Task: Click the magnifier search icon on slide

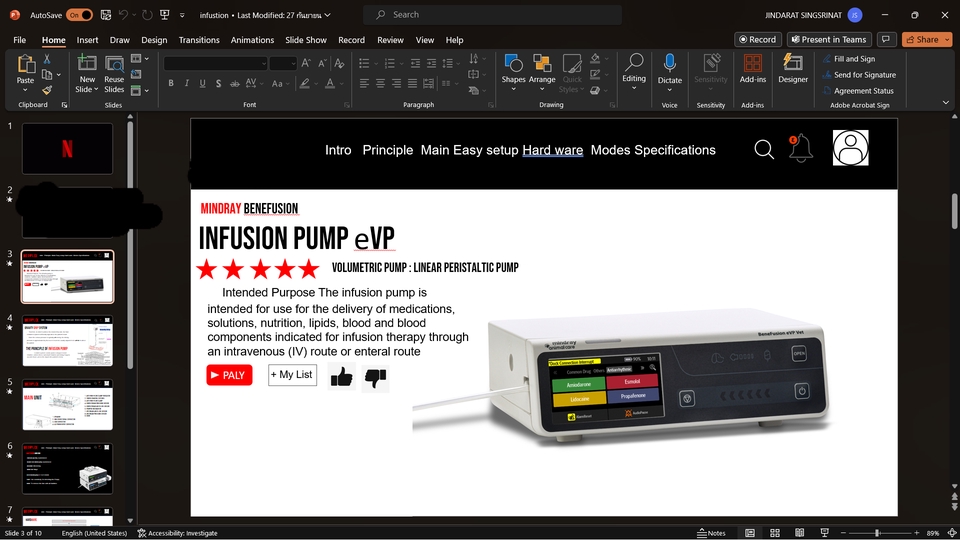Action: [x=764, y=149]
